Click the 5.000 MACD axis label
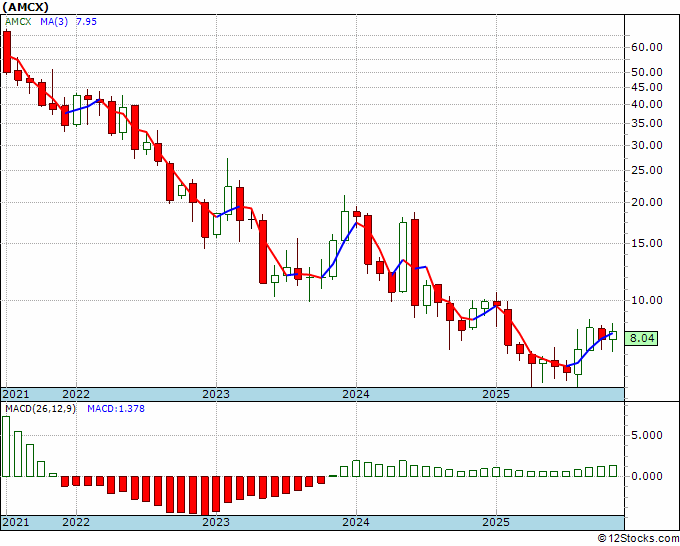This screenshot has height=546, width=680. [647, 435]
